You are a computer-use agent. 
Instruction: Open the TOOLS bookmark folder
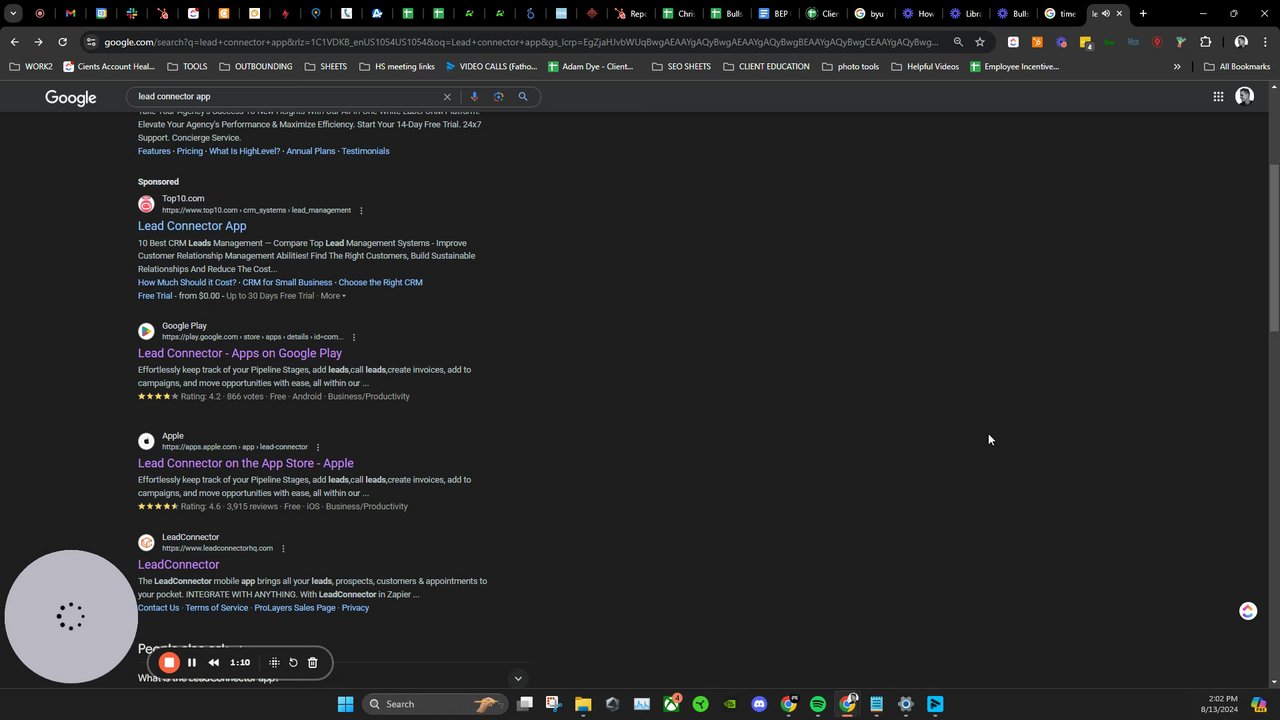(187, 67)
